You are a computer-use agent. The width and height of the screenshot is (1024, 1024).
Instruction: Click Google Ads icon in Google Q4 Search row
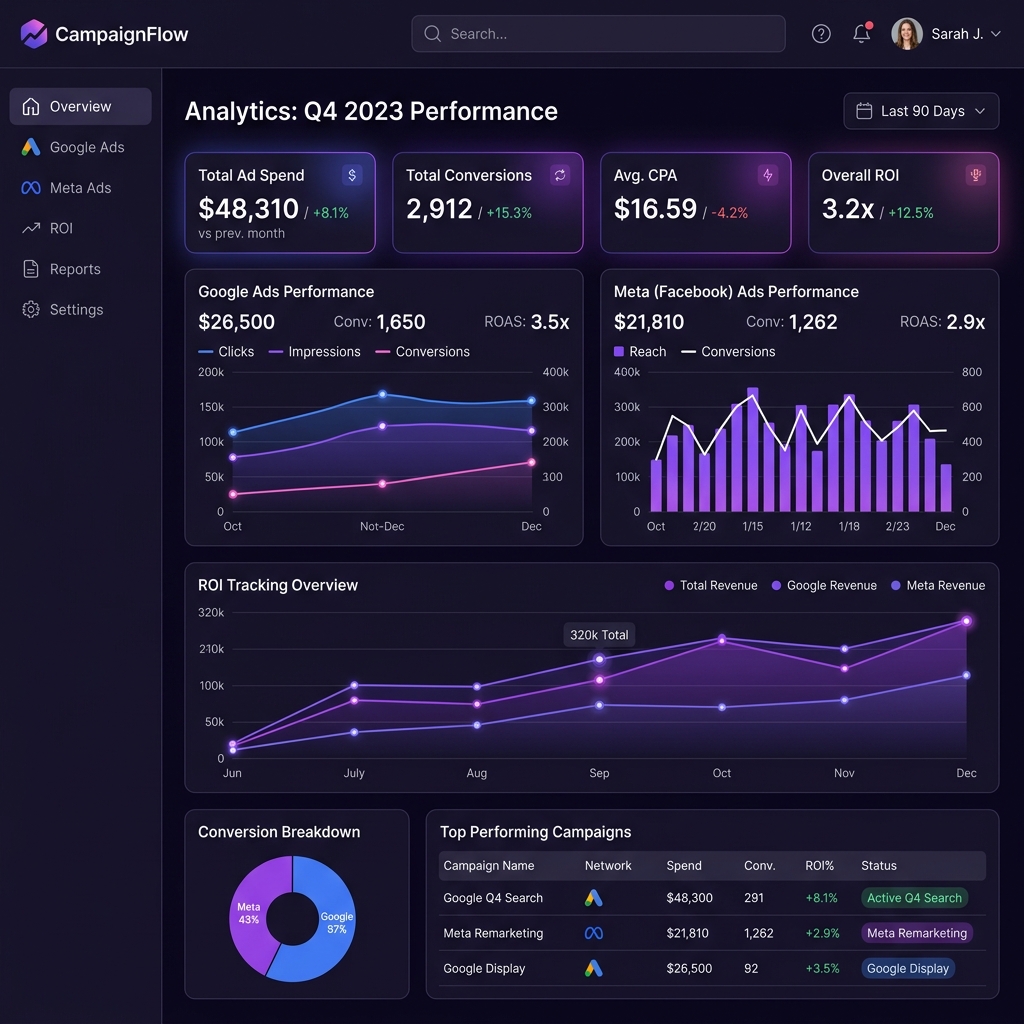(594, 898)
